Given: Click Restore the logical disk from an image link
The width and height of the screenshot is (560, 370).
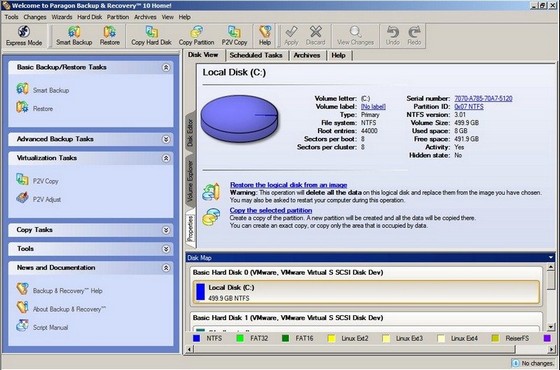Looking at the screenshot, I should pyautogui.click(x=289, y=185).
